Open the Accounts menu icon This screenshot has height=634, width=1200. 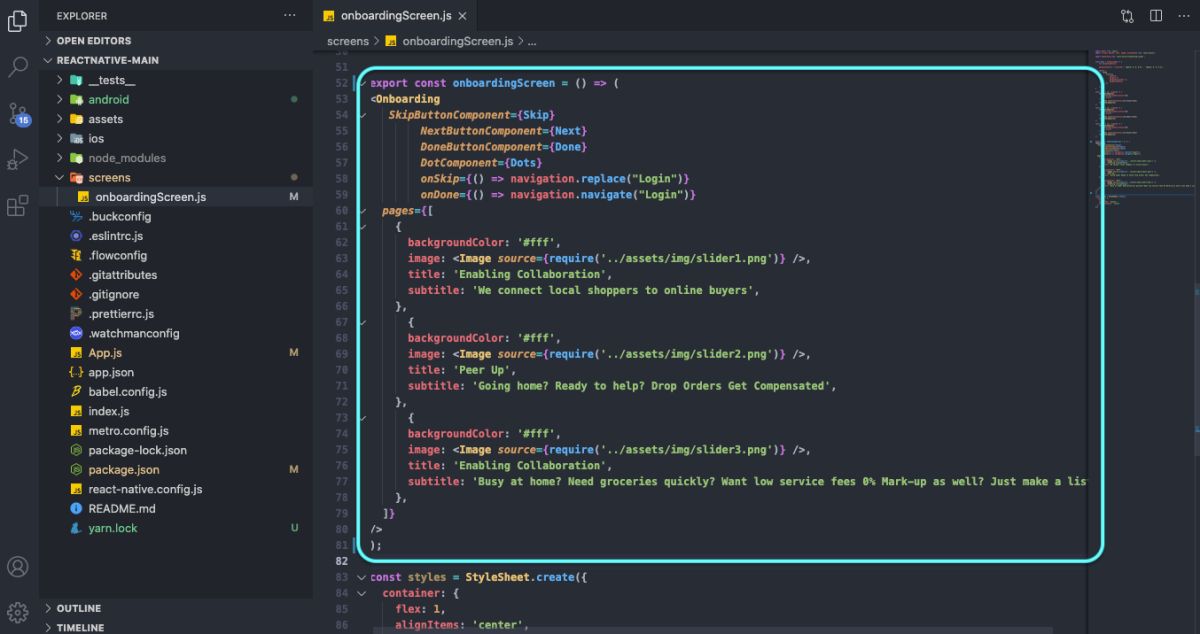17,567
